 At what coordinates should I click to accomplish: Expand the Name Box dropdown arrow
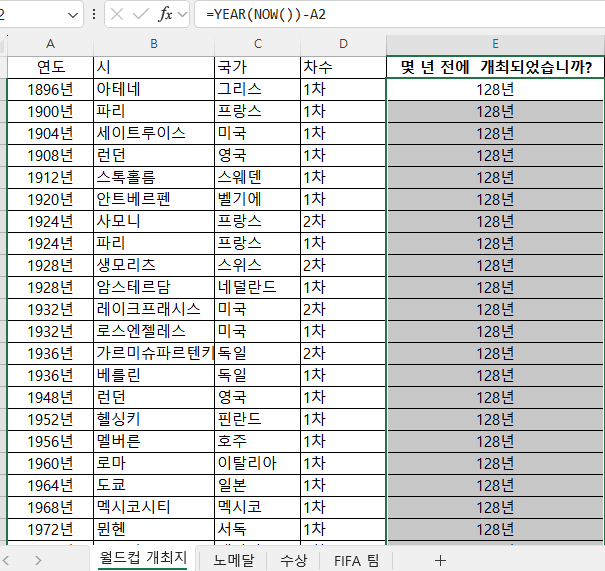(x=72, y=15)
